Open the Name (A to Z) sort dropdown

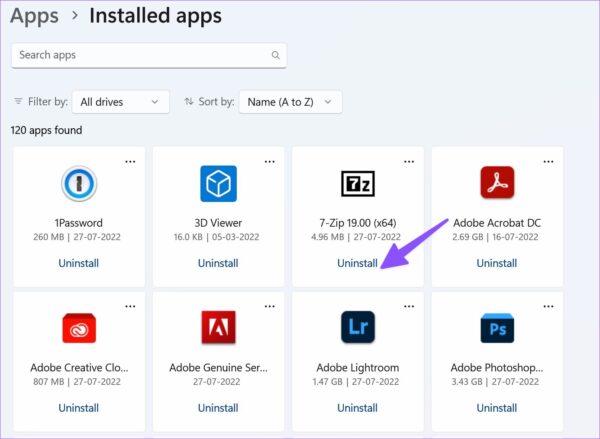(290, 102)
